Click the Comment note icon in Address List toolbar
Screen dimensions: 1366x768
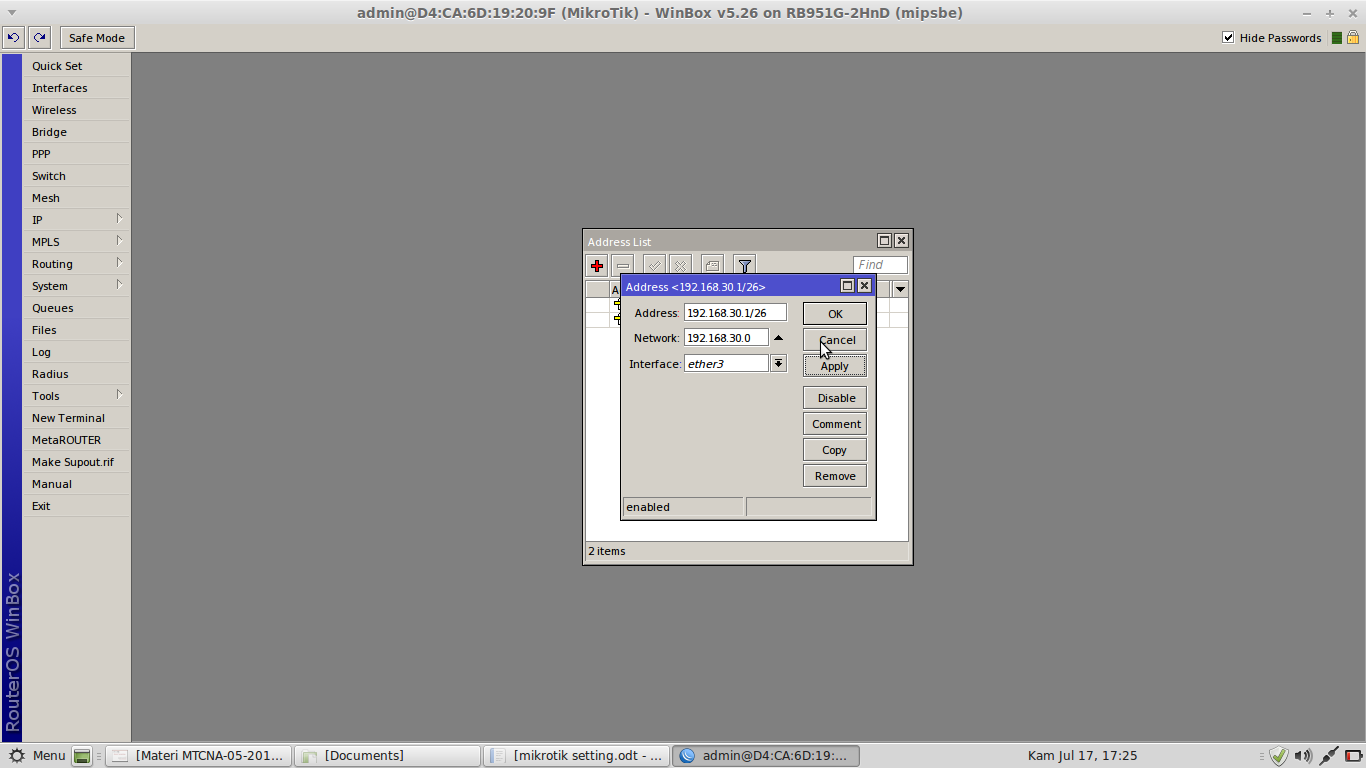coord(712,266)
